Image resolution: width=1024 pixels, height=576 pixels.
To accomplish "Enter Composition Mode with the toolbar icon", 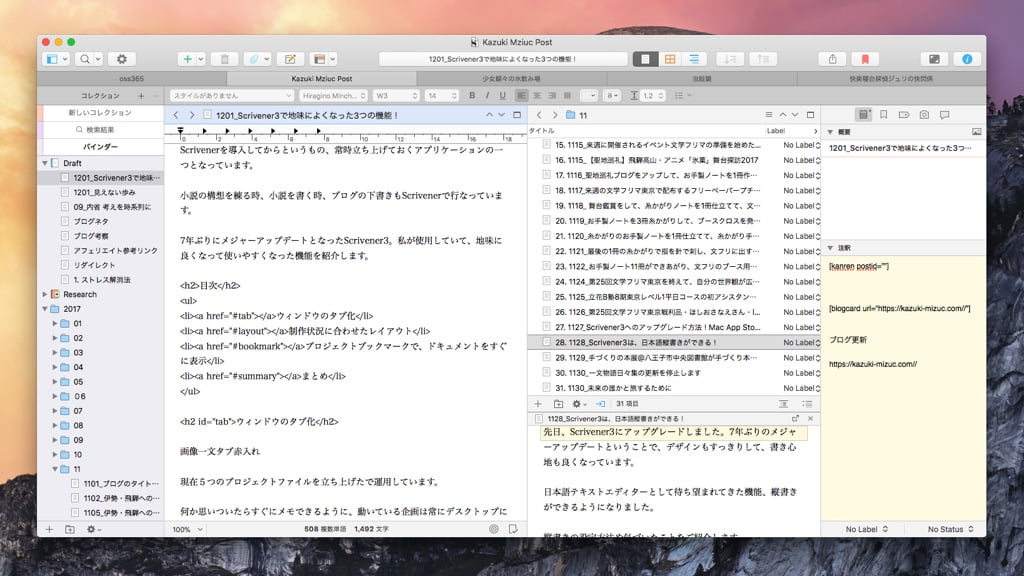I will tap(934, 59).
